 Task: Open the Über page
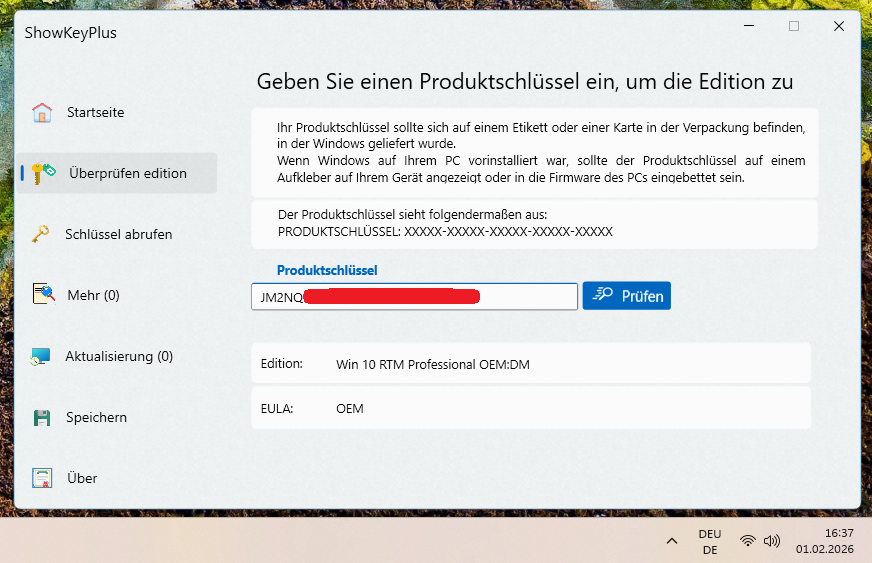[x=117, y=478]
